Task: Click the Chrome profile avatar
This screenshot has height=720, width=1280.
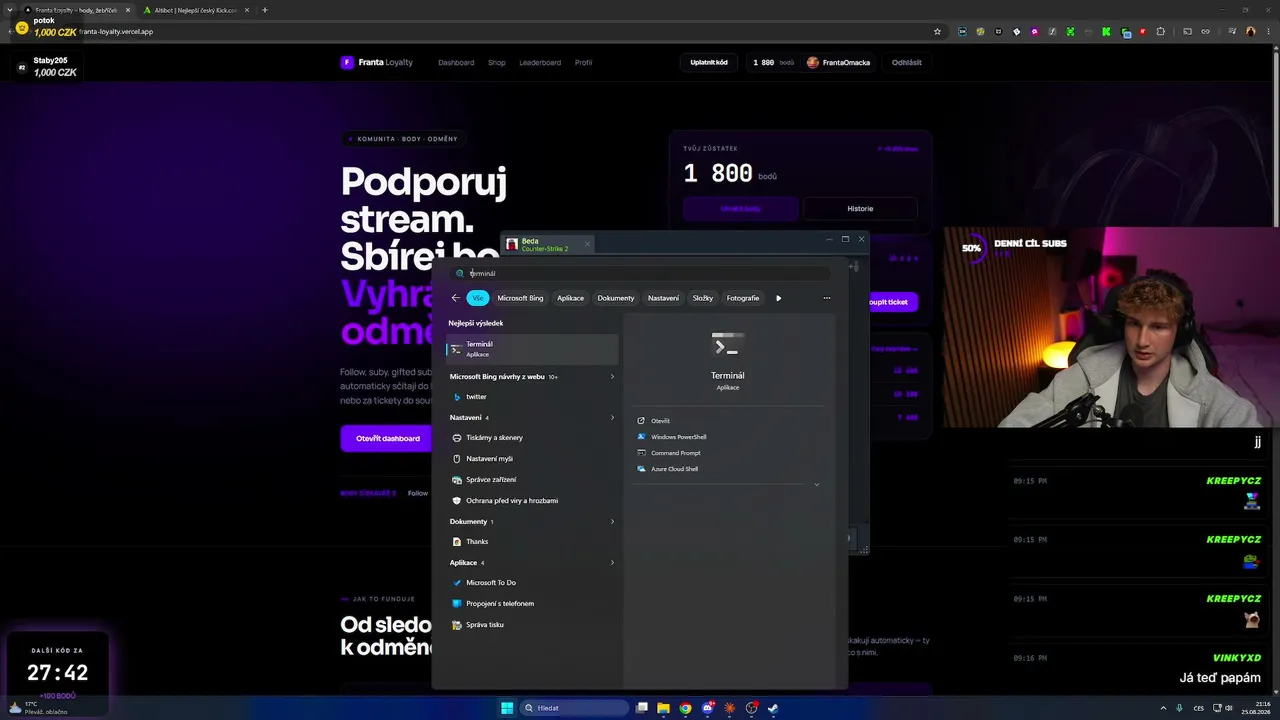Action: coord(1250,32)
